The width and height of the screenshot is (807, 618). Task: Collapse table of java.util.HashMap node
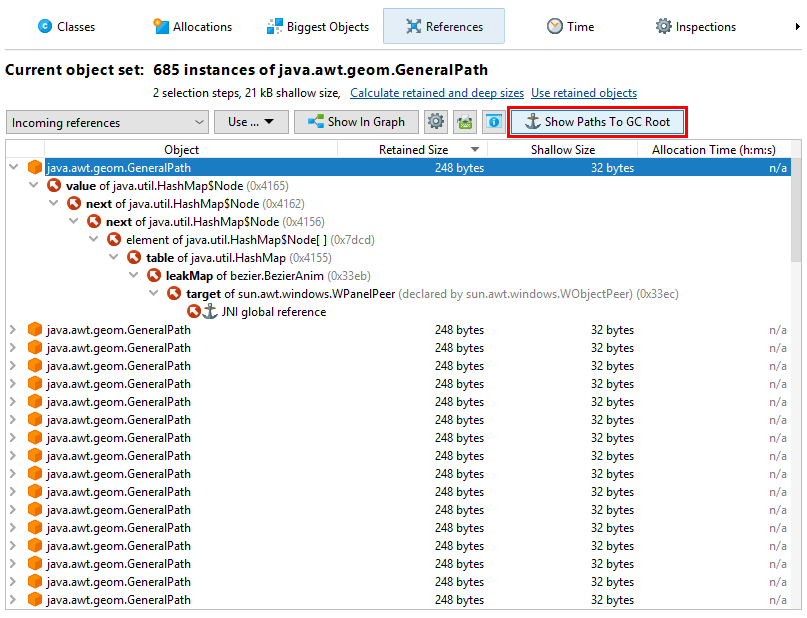[x=114, y=257]
